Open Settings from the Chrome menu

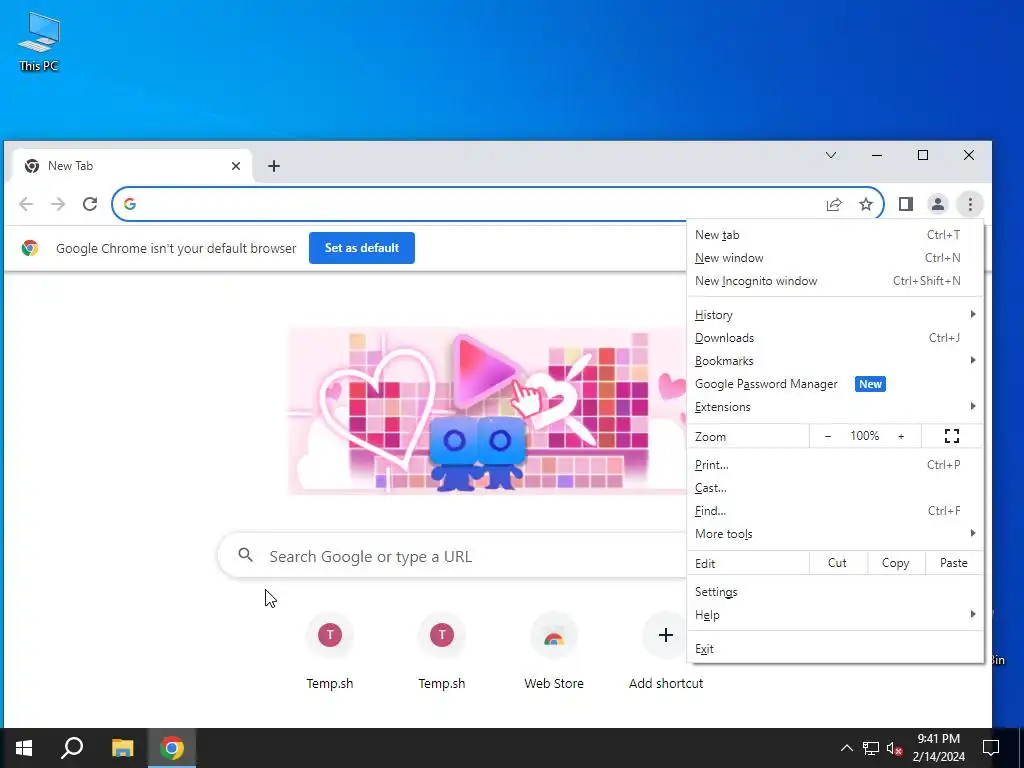pyautogui.click(x=835, y=592)
